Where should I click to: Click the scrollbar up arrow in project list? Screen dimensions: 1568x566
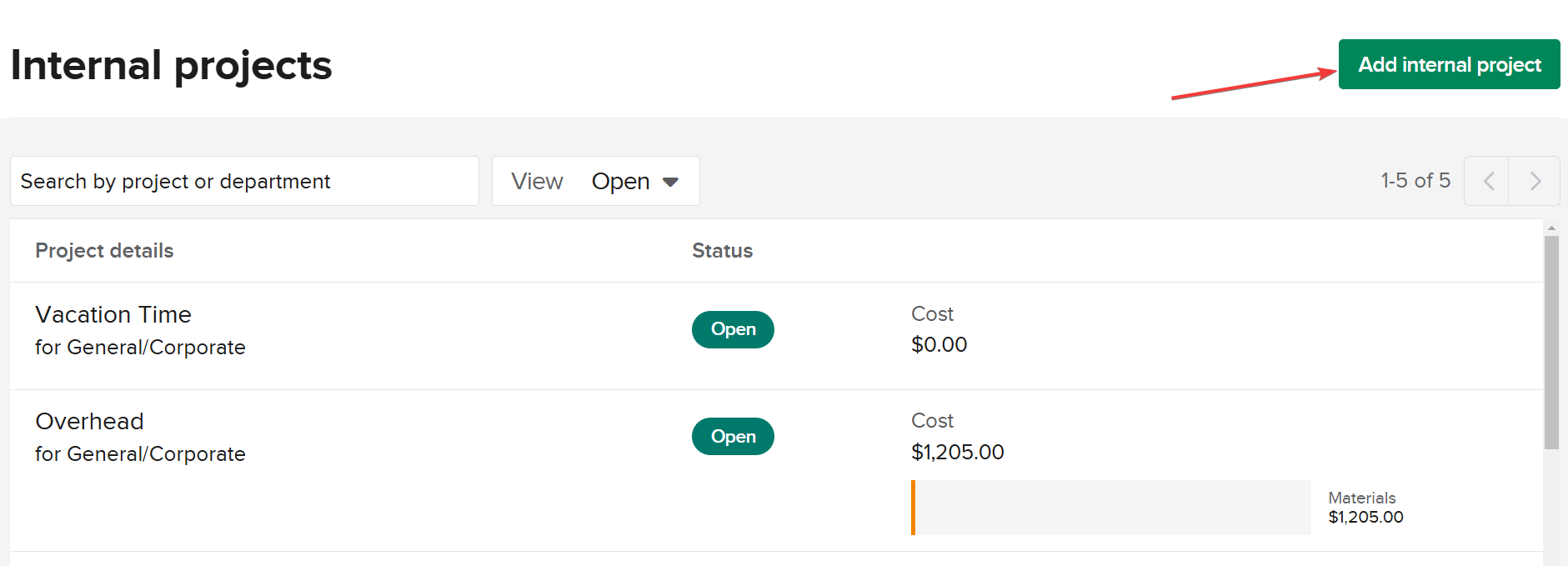1551,228
